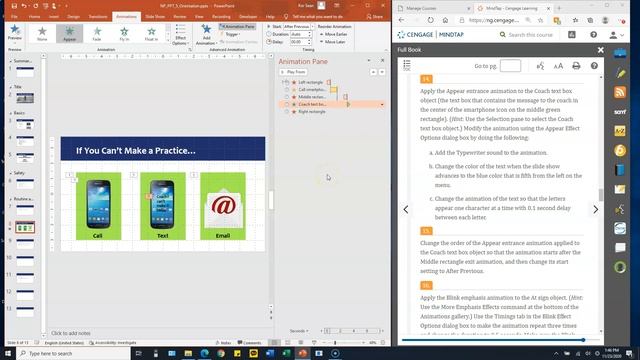Screen dimensions: 640x360
Task: Select Call smartphone animation entry
Action: point(312,90)
